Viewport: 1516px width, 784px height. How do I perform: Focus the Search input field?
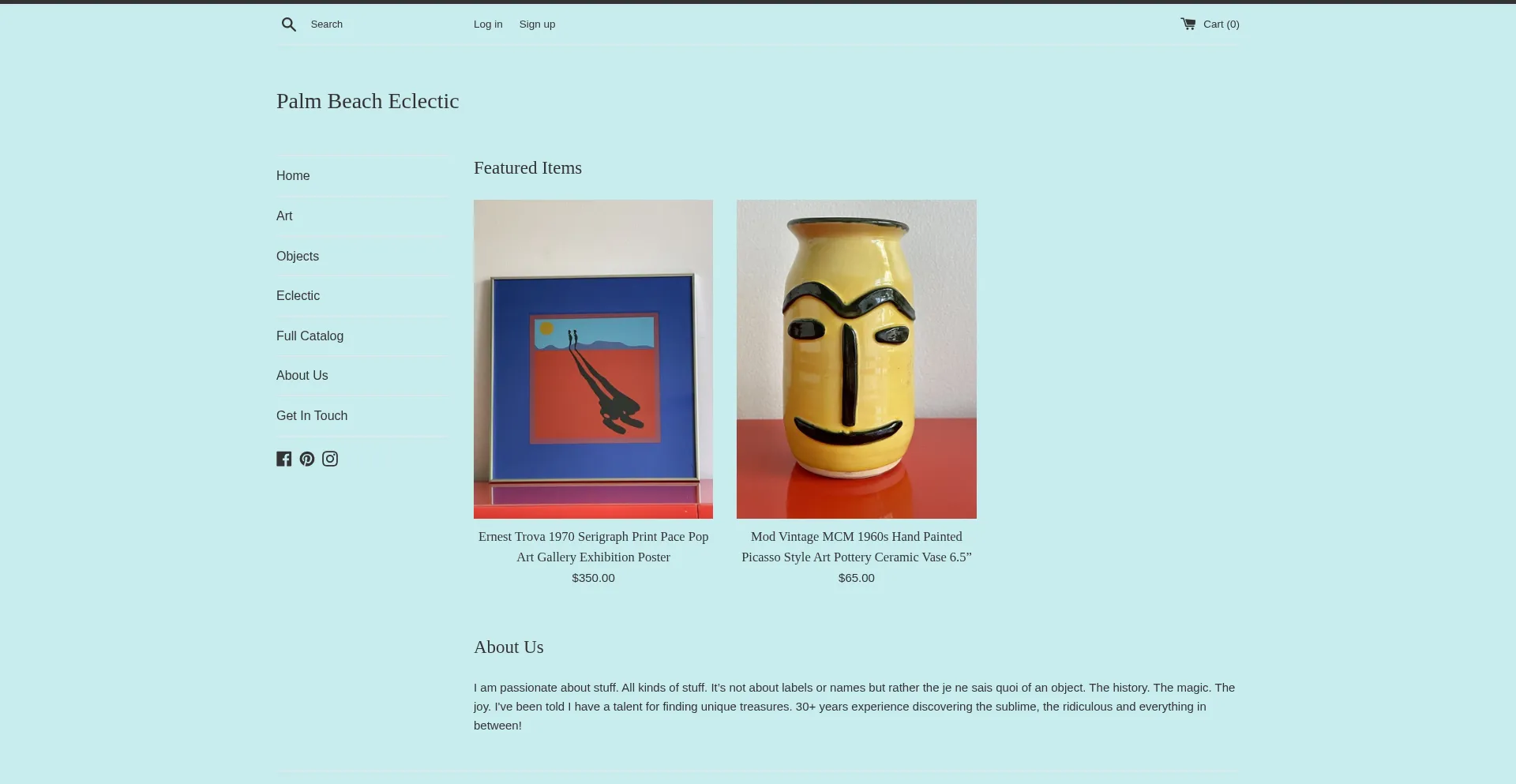pos(383,24)
